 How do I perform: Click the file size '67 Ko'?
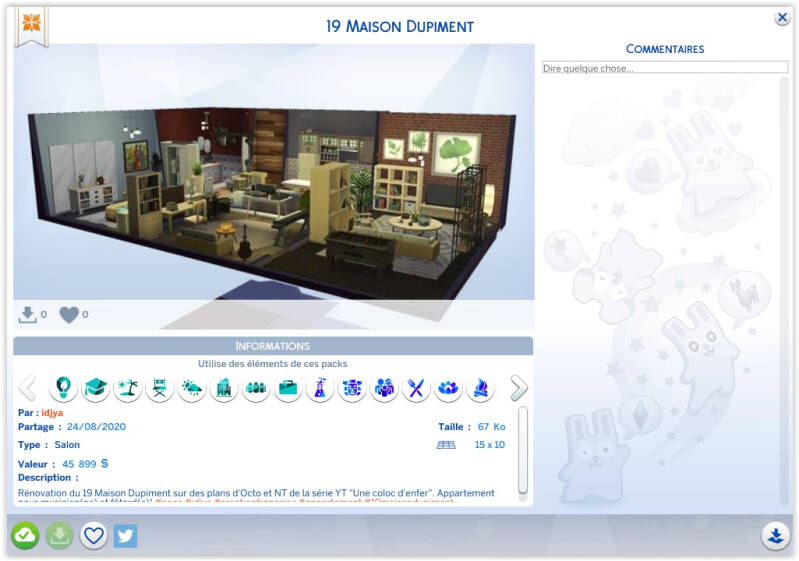pos(491,426)
